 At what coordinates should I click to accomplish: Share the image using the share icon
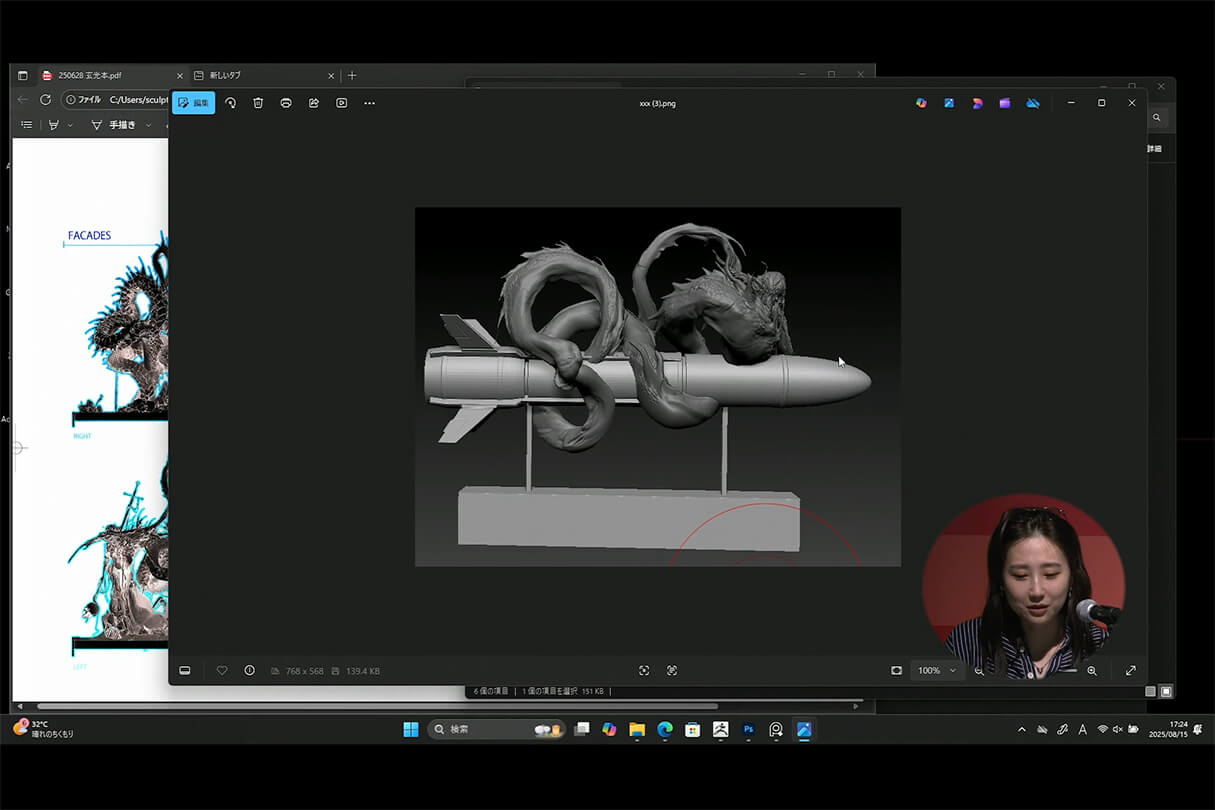coord(314,103)
